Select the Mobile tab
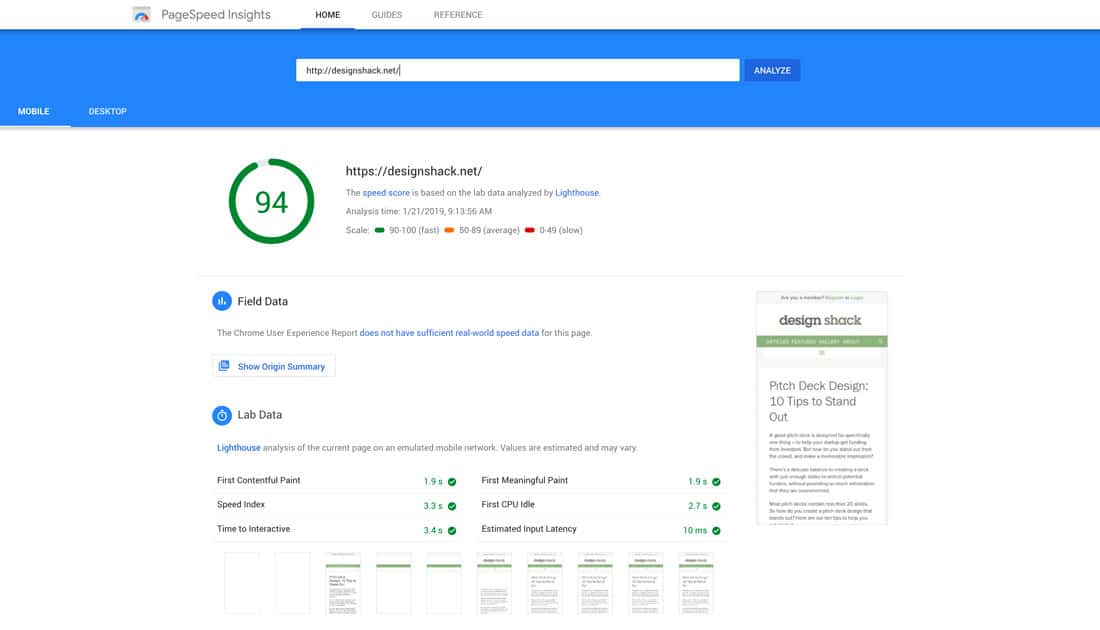Image resolution: width=1100 pixels, height=630 pixels. (34, 111)
